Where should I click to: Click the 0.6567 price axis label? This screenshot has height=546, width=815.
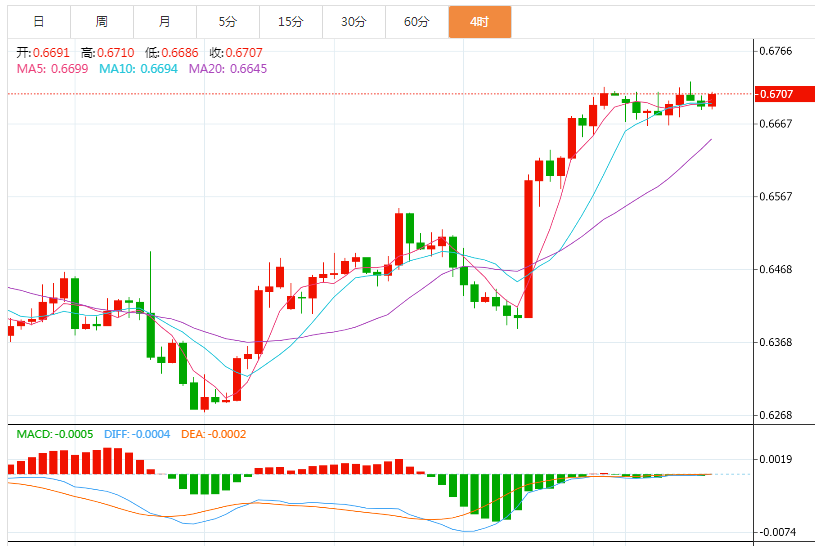coord(775,197)
